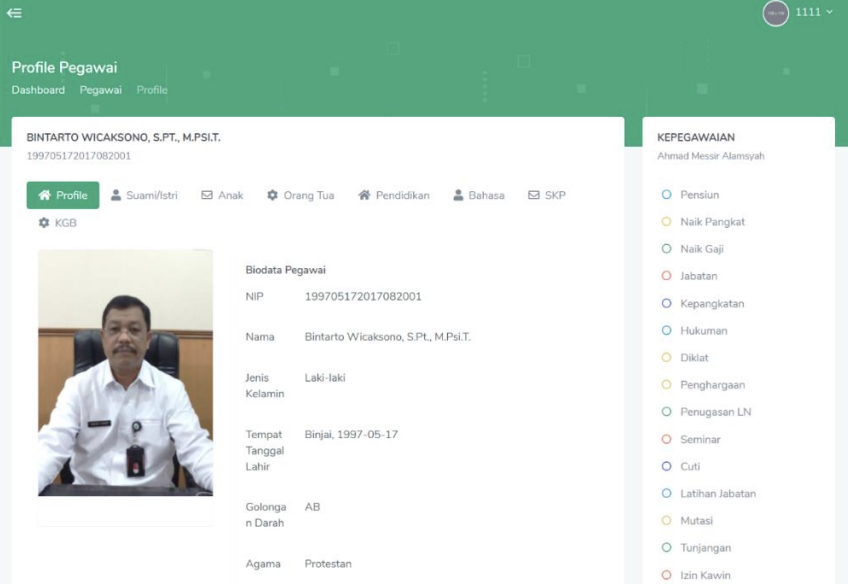Select the name Bintarto Wicaksono, S.Pt., M.Psi.T.
Viewport: 848px width, 584px height.
(x=388, y=336)
